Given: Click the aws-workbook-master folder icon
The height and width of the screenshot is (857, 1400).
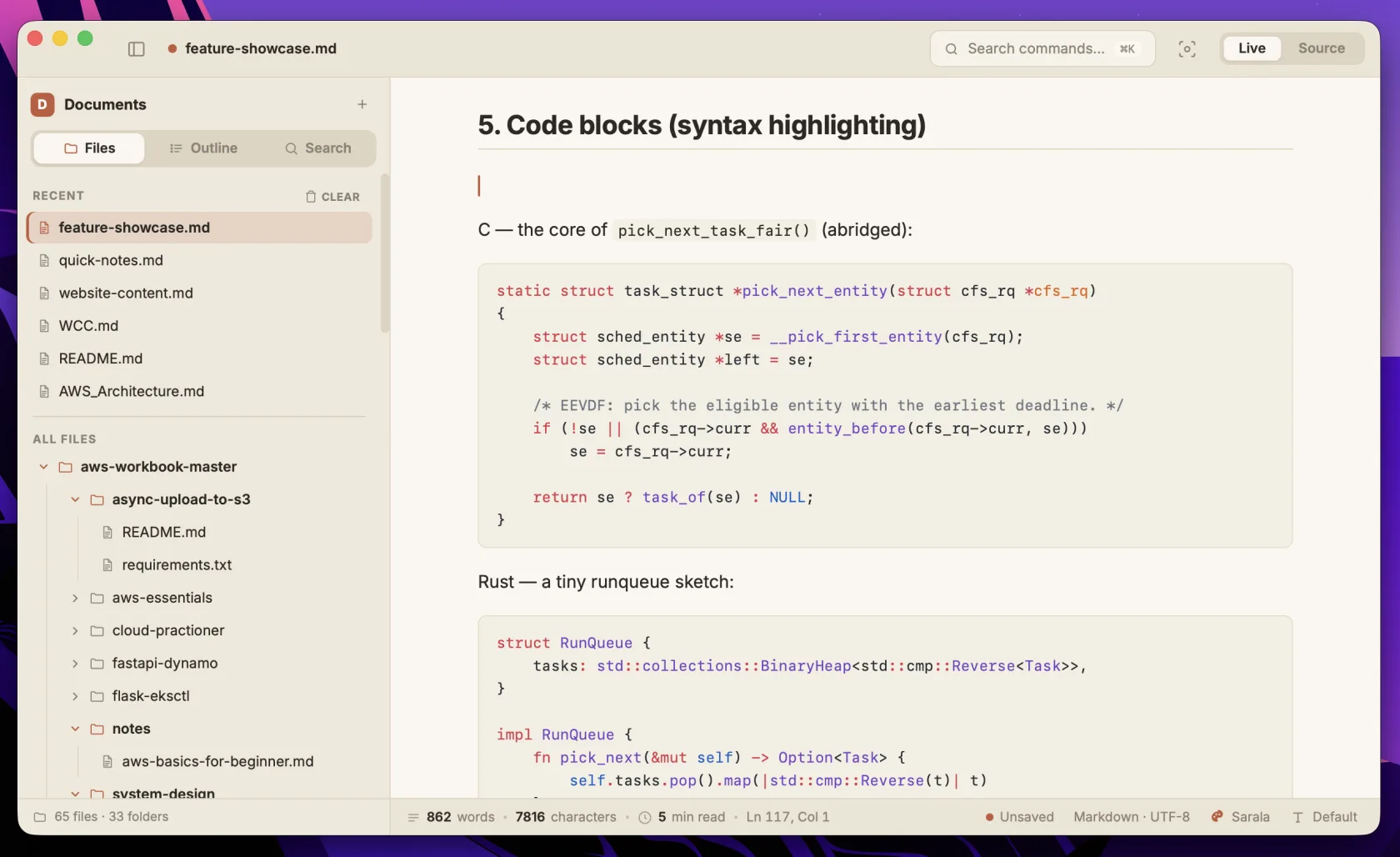Looking at the screenshot, I should 65,467.
